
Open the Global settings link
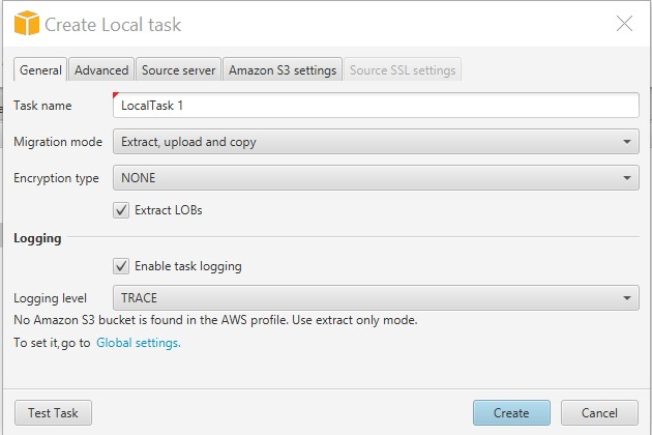(x=138, y=343)
